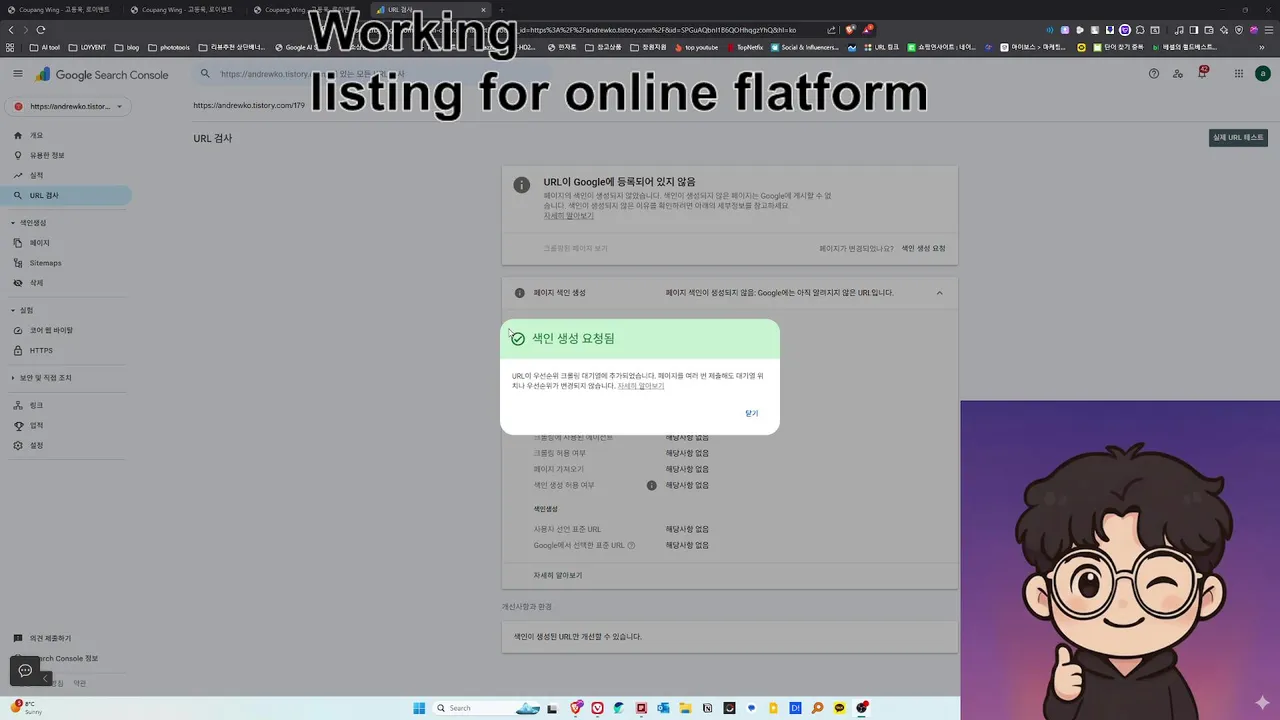Image resolution: width=1280 pixels, height=720 pixels.
Task: Go back in browser
Action: (x=10, y=30)
